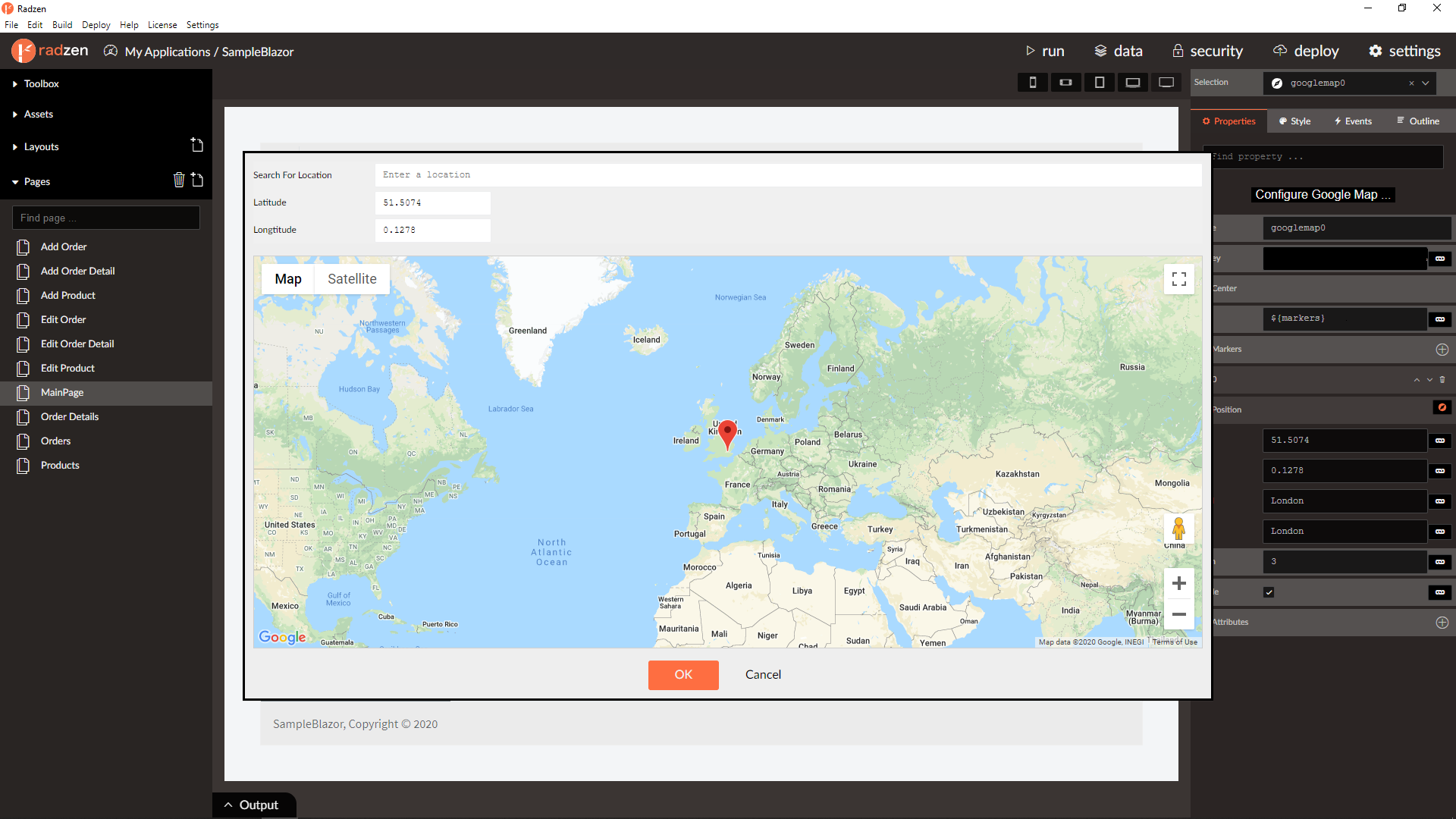The width and height of the screenshot is (1456, 819).
Task: Click the red London map marker
Action: (x=727, y=435)
